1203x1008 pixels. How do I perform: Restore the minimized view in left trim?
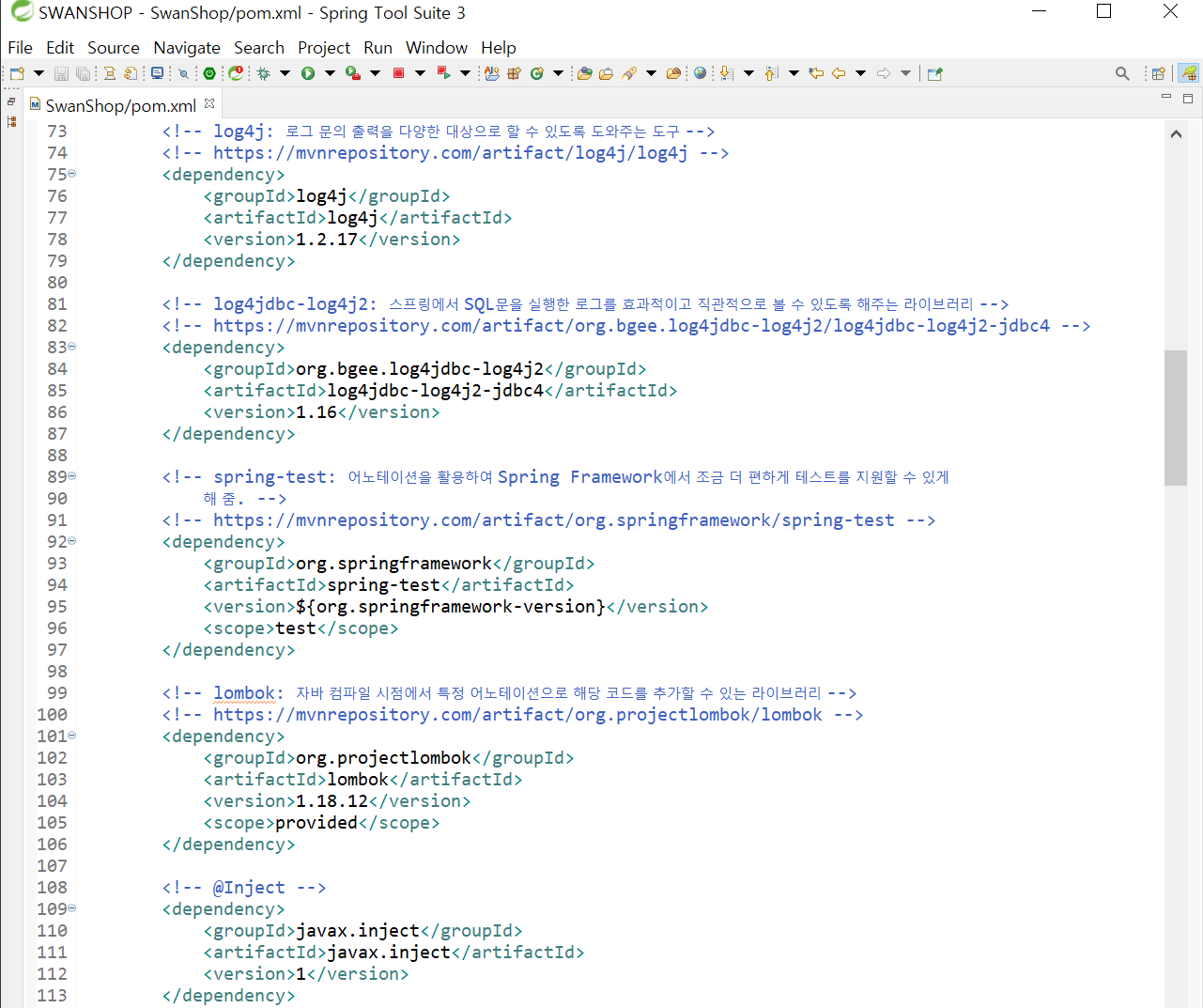(x=11, y=101)
